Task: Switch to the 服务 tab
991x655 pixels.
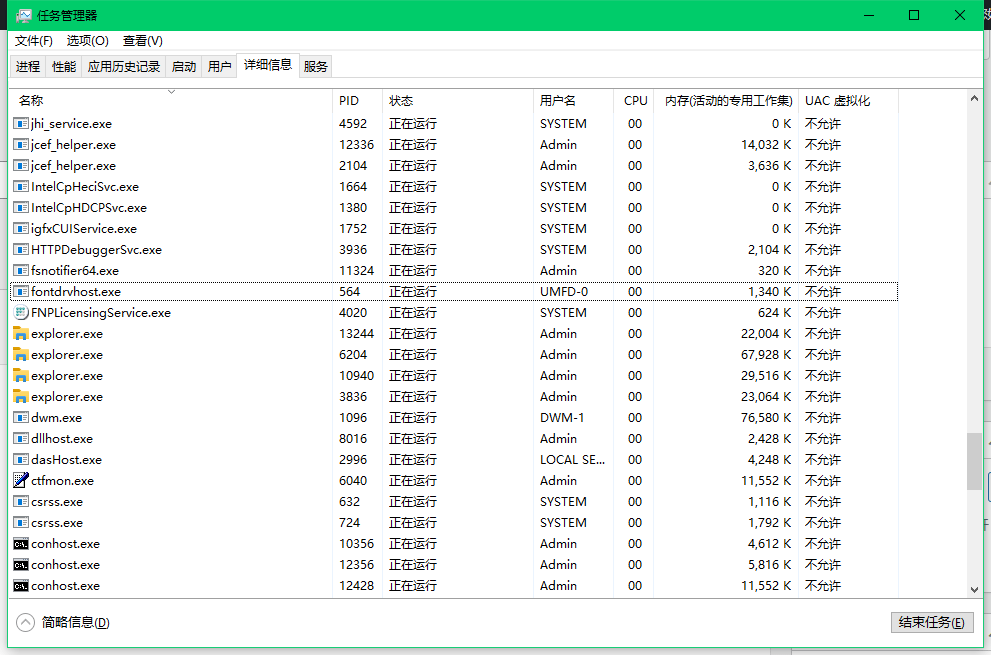Action: pyautogui.click(x=315, y=66)
